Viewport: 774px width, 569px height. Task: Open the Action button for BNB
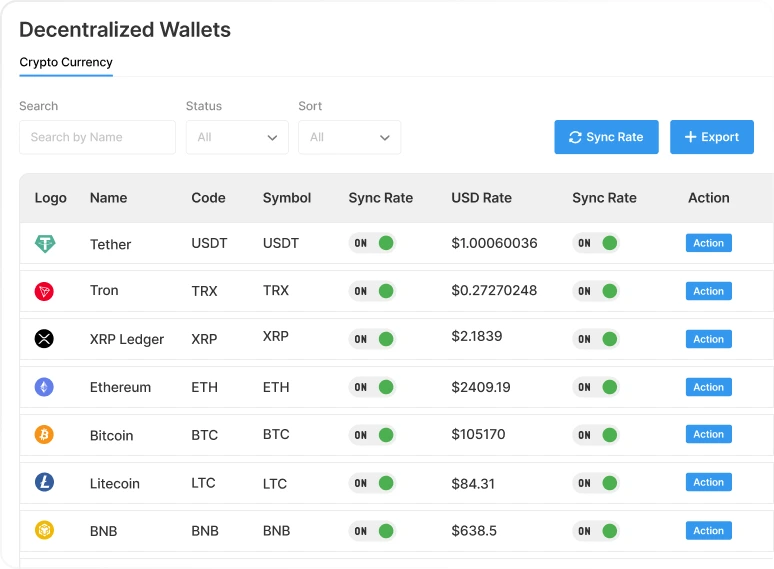coord(708,531)
